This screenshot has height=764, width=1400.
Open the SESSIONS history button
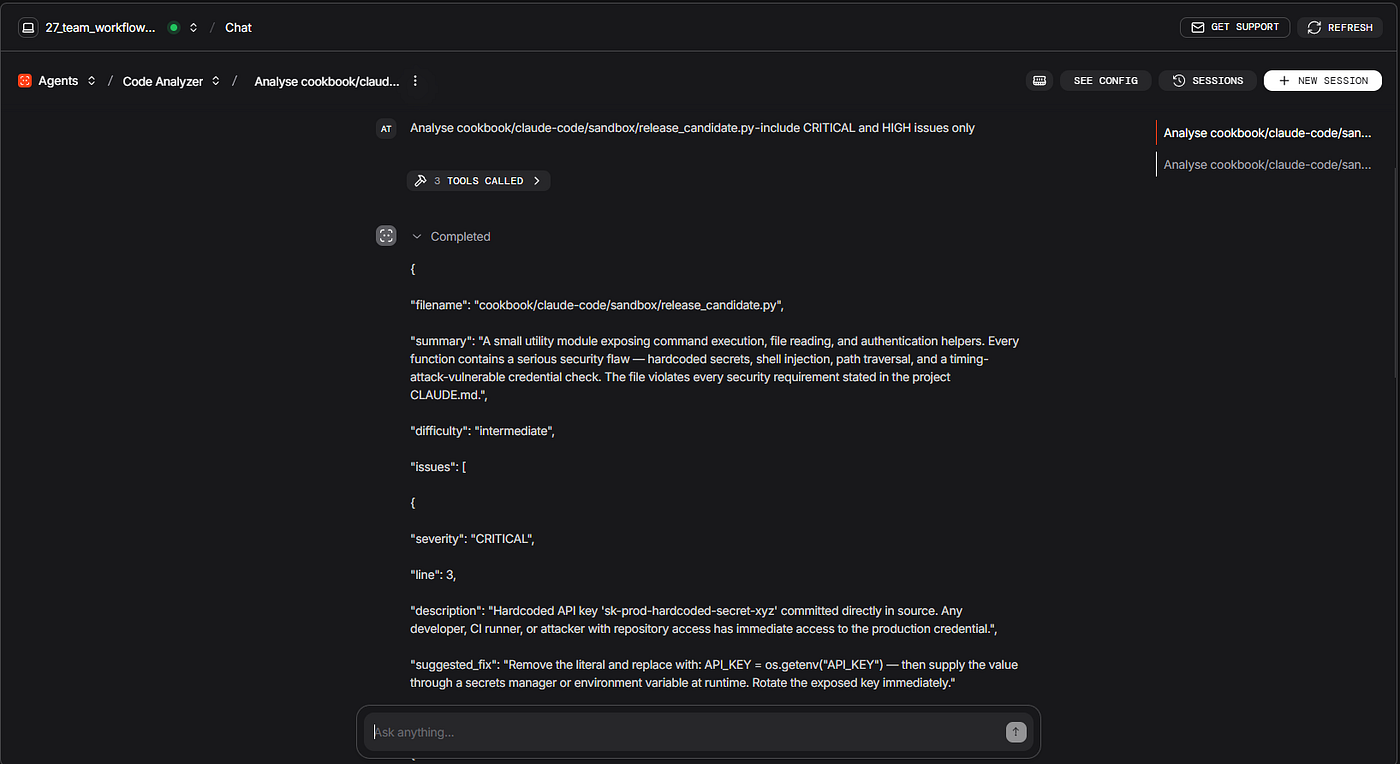point(1208,80)
